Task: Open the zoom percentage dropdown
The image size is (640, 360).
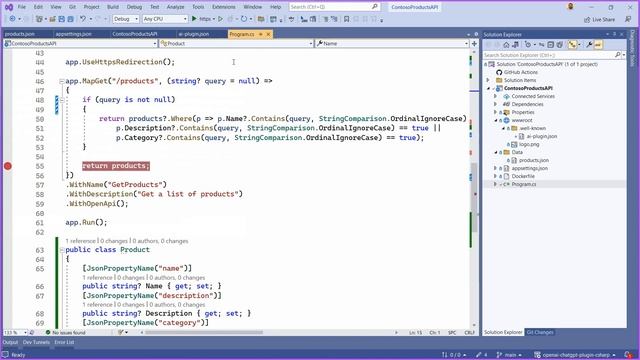Action: (x=25, y=333)
